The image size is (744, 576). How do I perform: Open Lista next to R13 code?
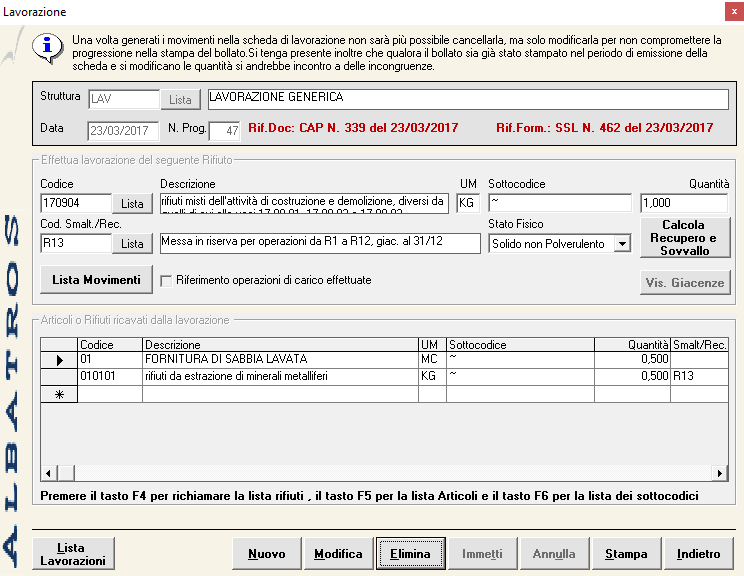[x=132, y=243]
